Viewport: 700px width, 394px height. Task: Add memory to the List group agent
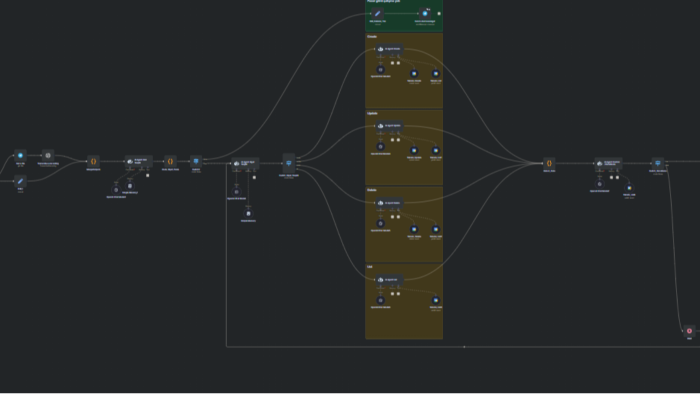pos(392,294)
